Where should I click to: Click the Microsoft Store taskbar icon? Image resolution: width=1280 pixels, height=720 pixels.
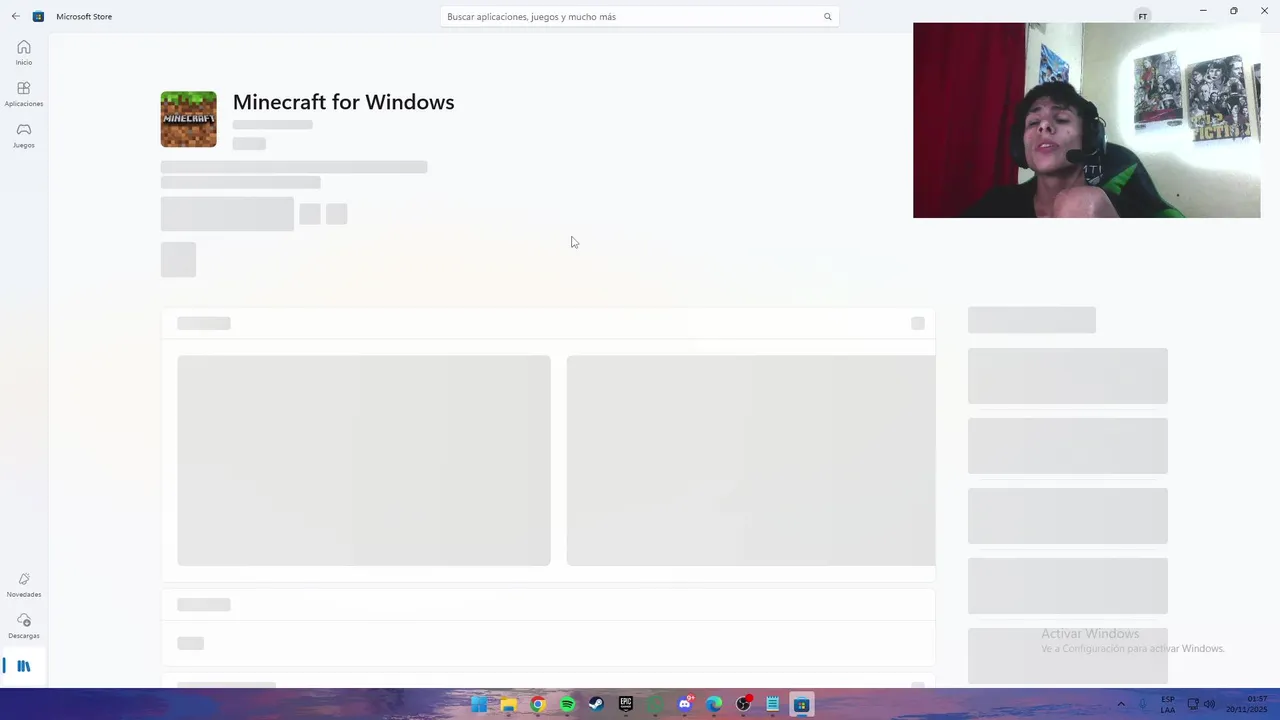[801, 705]
